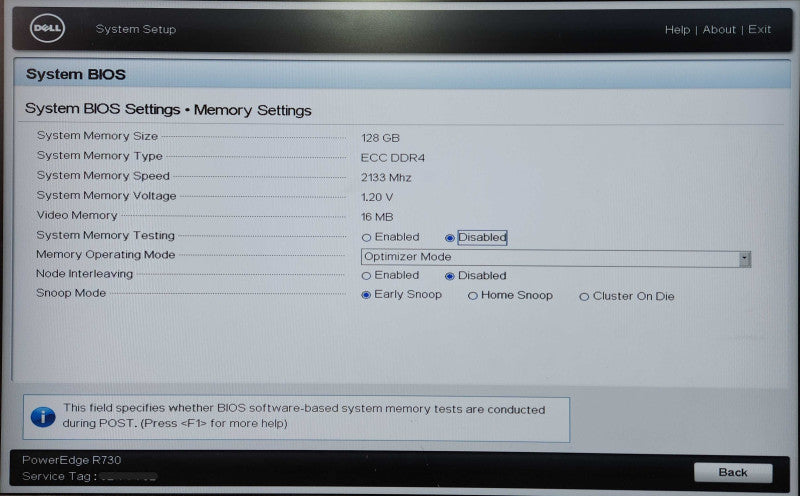The image size is (800, 496).
Task: Click the PowerEdge R730 model text
Action: [71, 460]
